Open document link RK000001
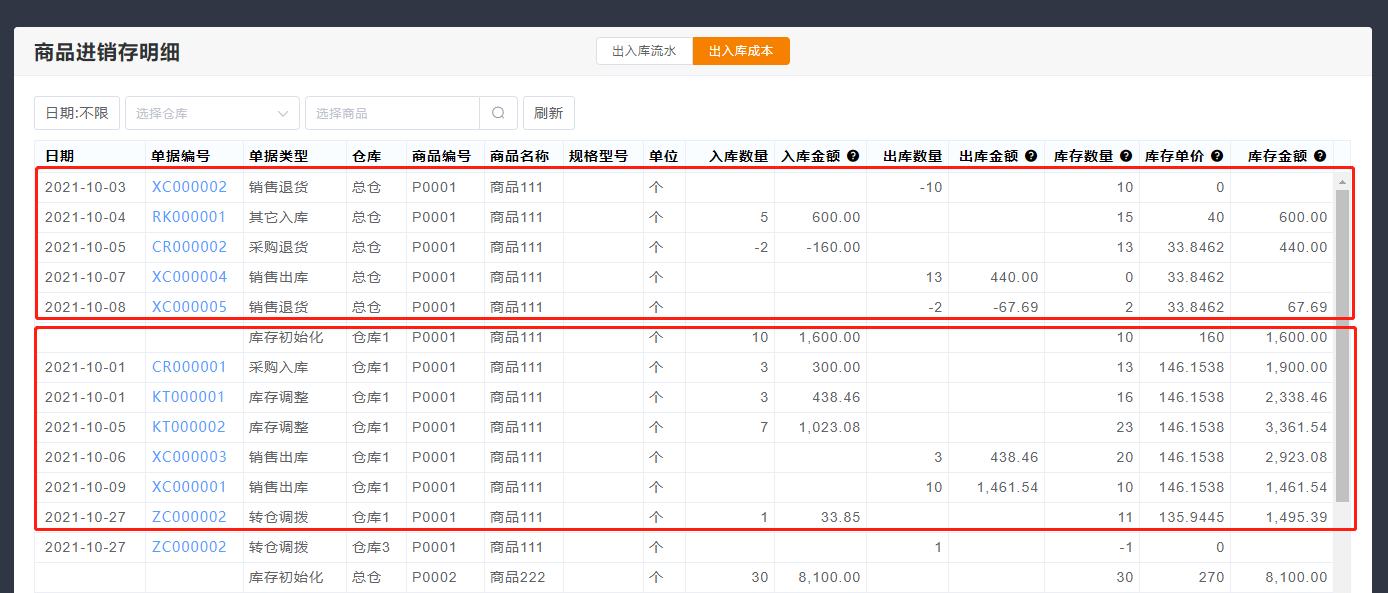The width and height of the screenshot is (1388, 593). tap(189, 217)
